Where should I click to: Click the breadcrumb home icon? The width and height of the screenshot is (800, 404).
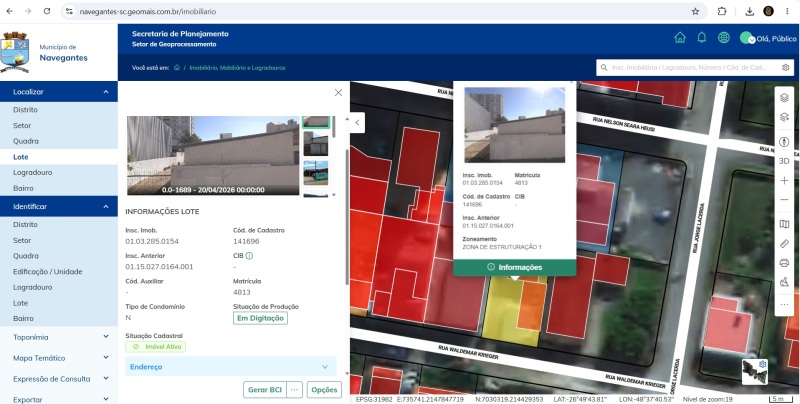[177, 67]
